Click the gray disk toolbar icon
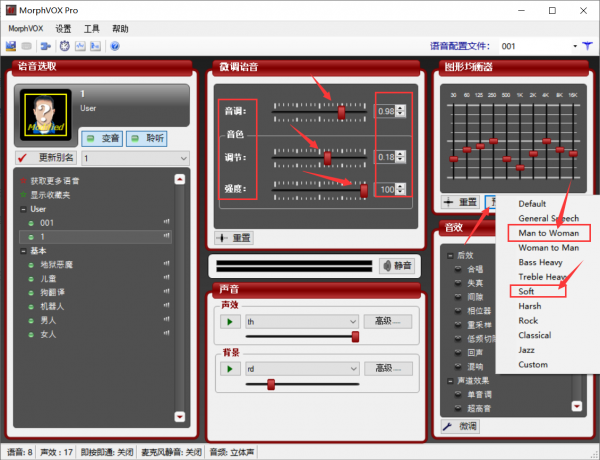Viewport: 600px width, 460px height. point(26,46)
